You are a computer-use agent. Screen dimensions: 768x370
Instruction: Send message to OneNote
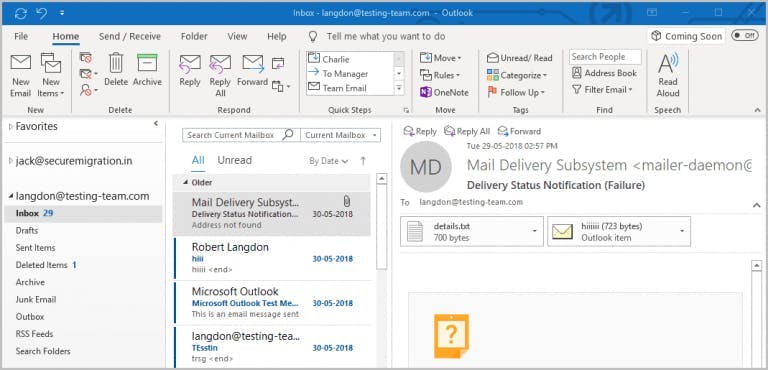point(444,92)
